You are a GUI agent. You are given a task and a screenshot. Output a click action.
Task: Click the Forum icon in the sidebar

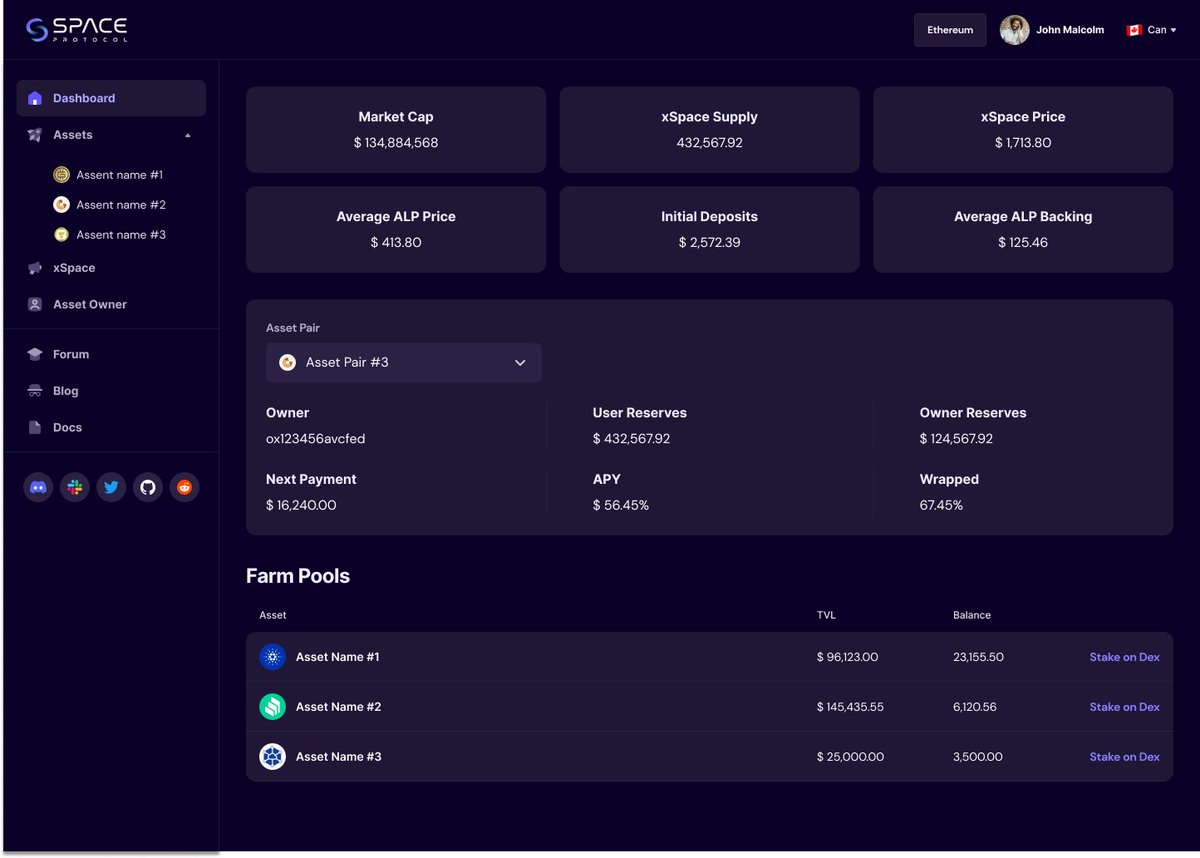pyautogui.click(x=35, y=354)
